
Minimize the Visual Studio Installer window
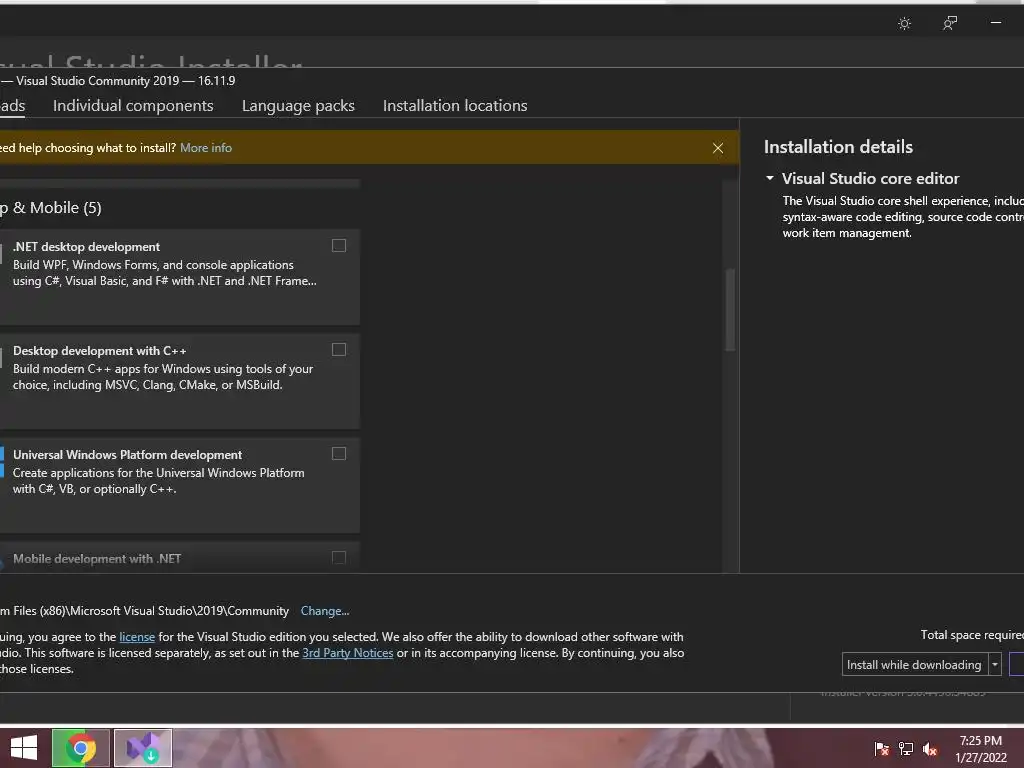(996, 23)
